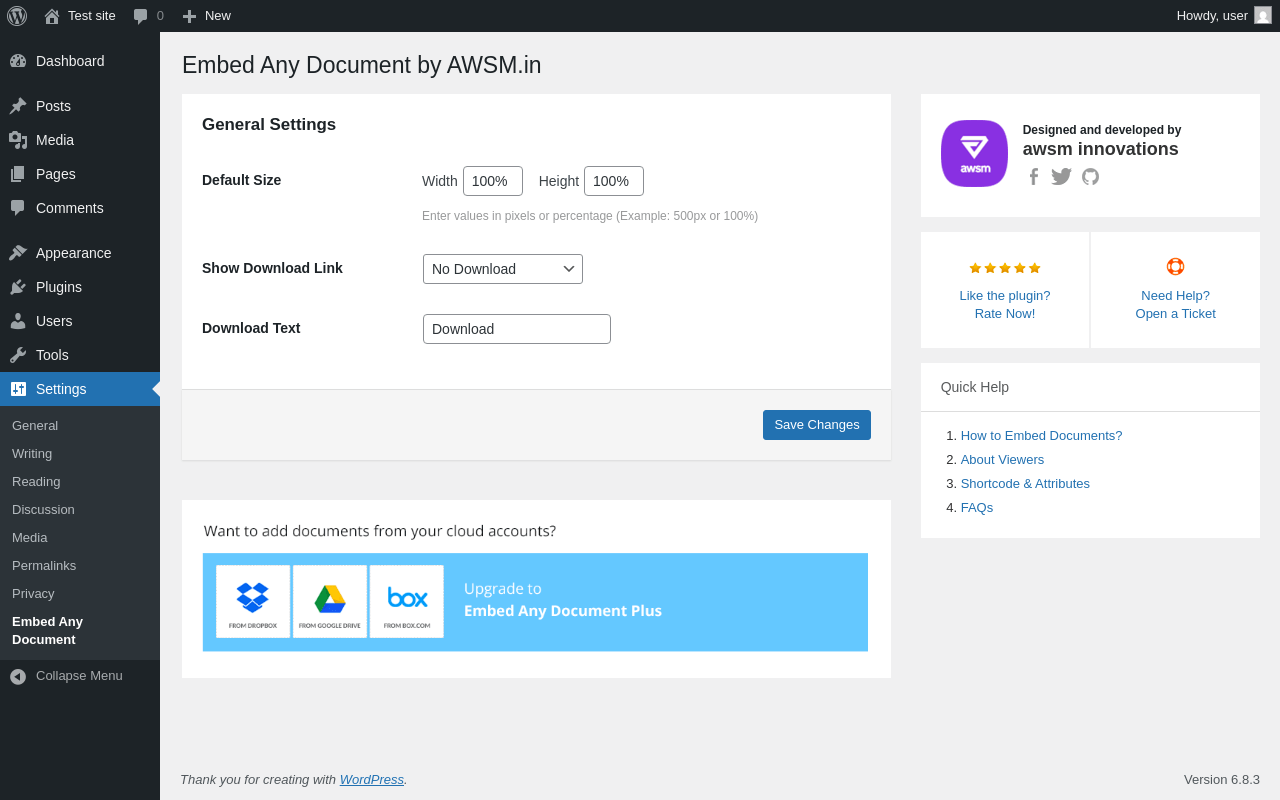Select the Plugins menu item

click(x=80, y=287)
